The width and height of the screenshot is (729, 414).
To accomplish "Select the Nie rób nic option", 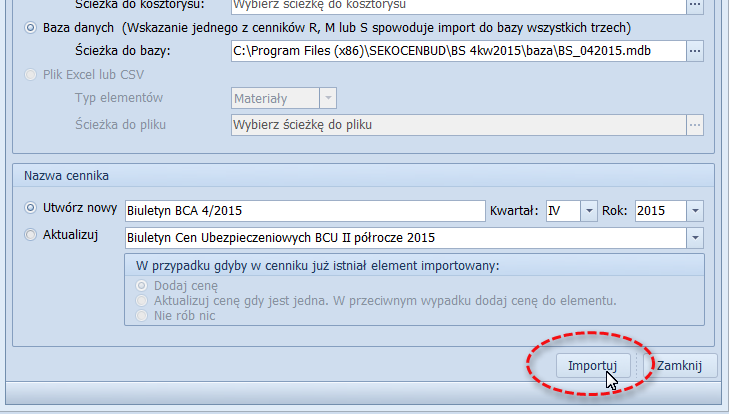I will click(144, 315).
